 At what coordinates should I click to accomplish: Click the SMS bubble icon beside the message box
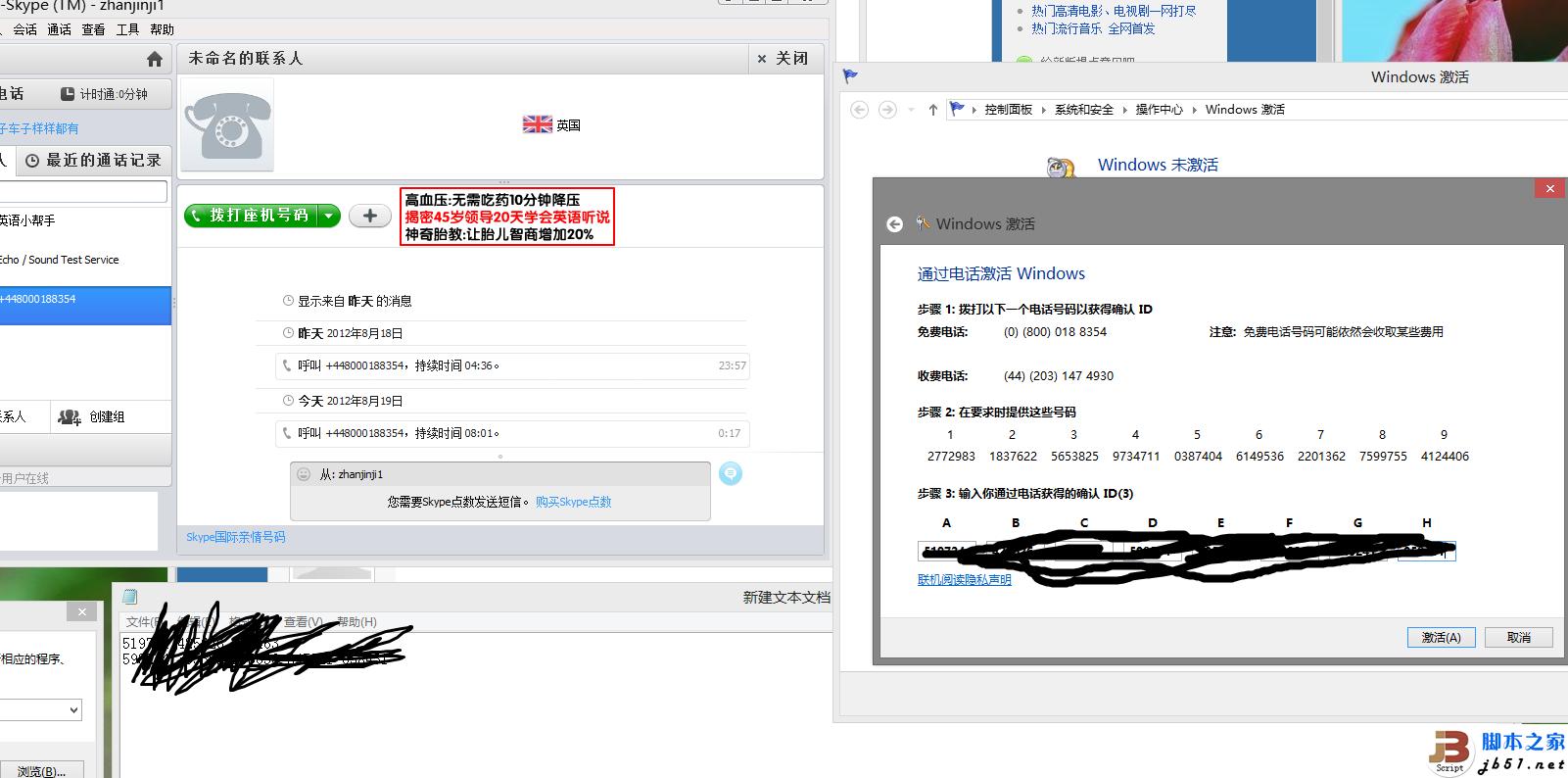(731, 474)
